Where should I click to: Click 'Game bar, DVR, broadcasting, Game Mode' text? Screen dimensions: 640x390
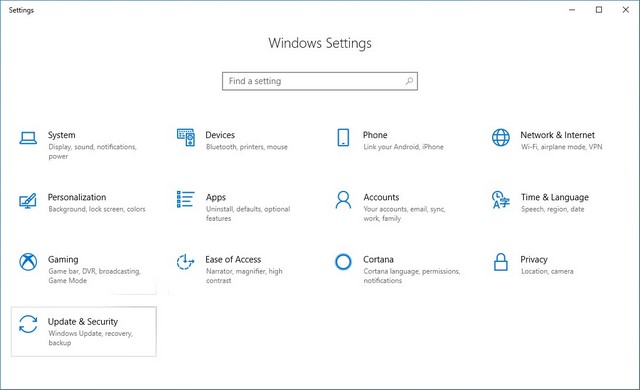[94, 276]
